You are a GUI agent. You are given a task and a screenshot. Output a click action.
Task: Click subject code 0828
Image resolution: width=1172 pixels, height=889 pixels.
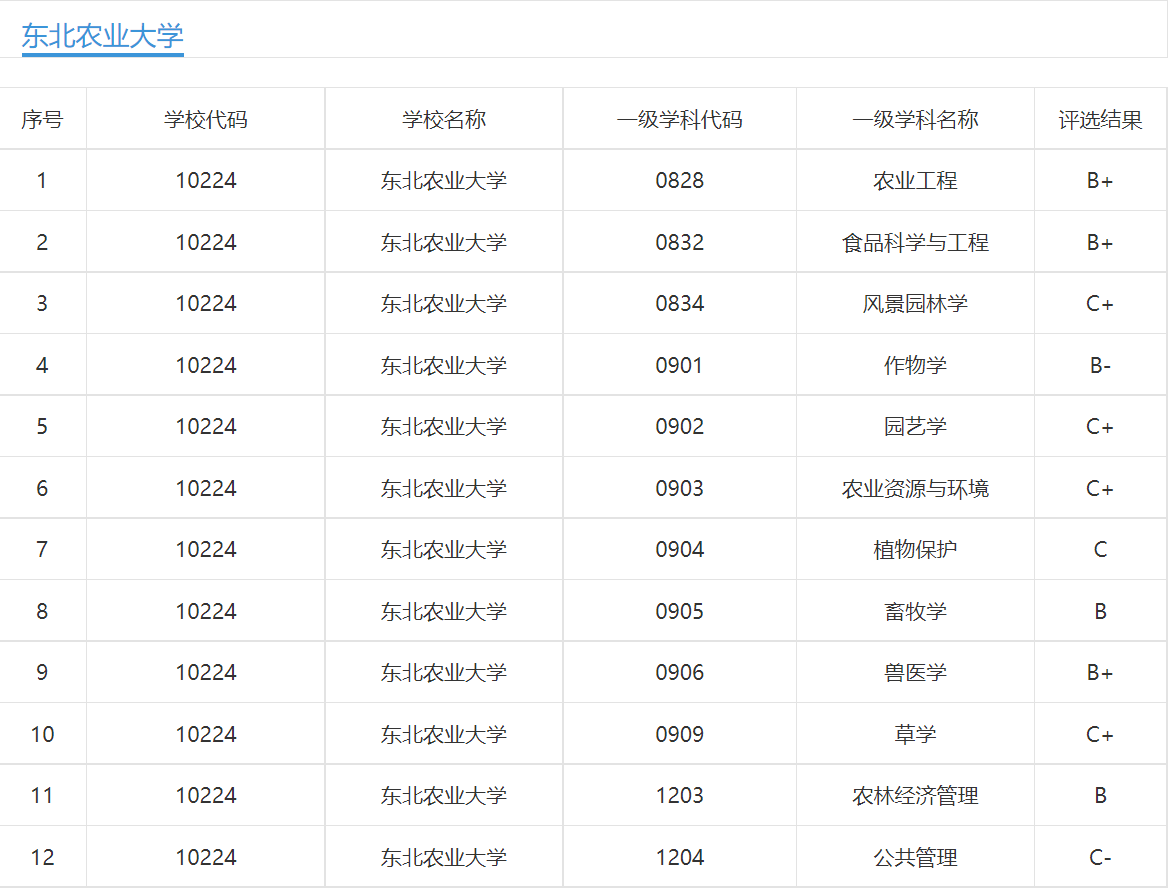(x=679, y=181)
